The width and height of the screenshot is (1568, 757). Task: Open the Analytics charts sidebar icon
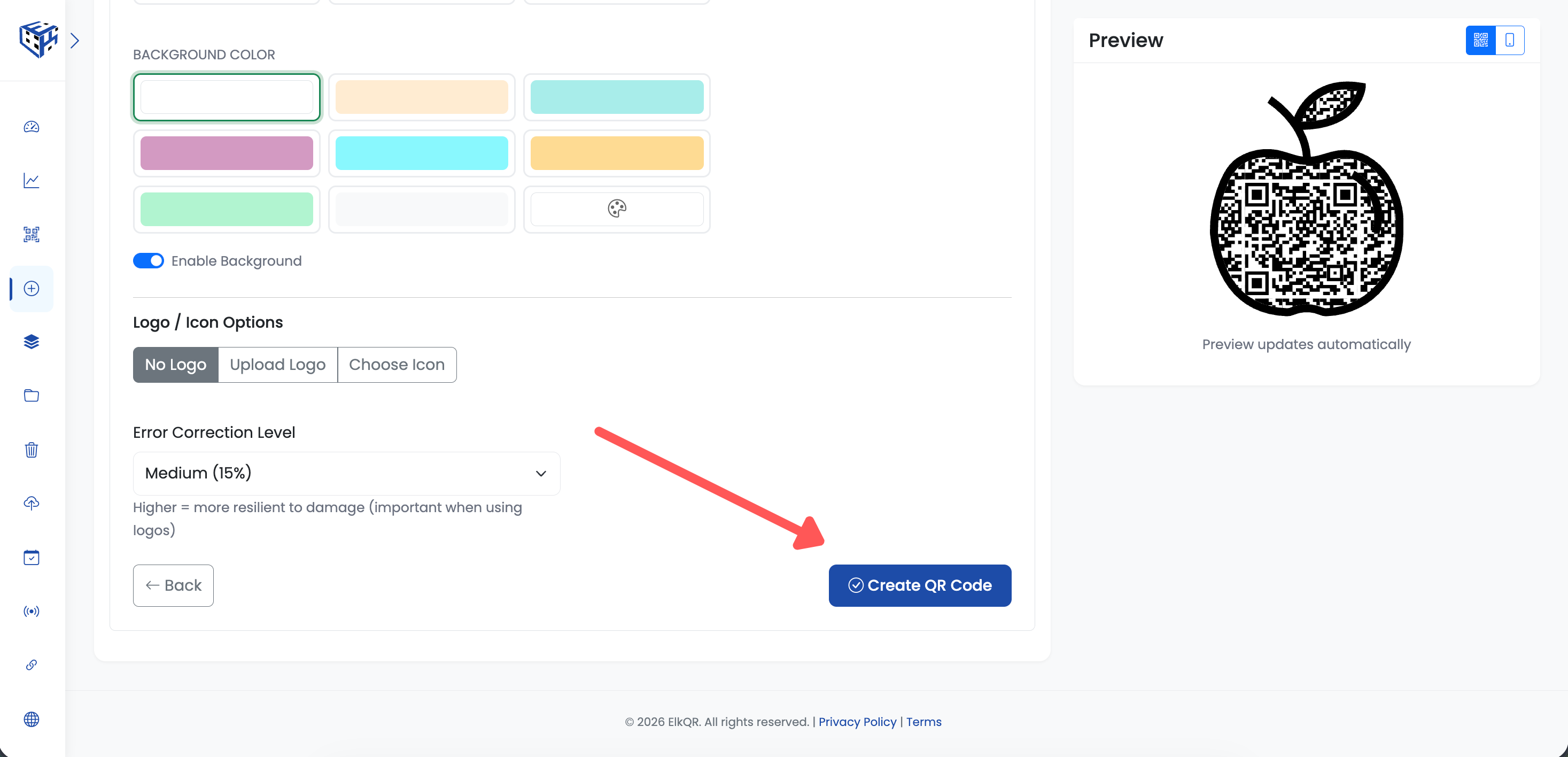pos(31,180)
